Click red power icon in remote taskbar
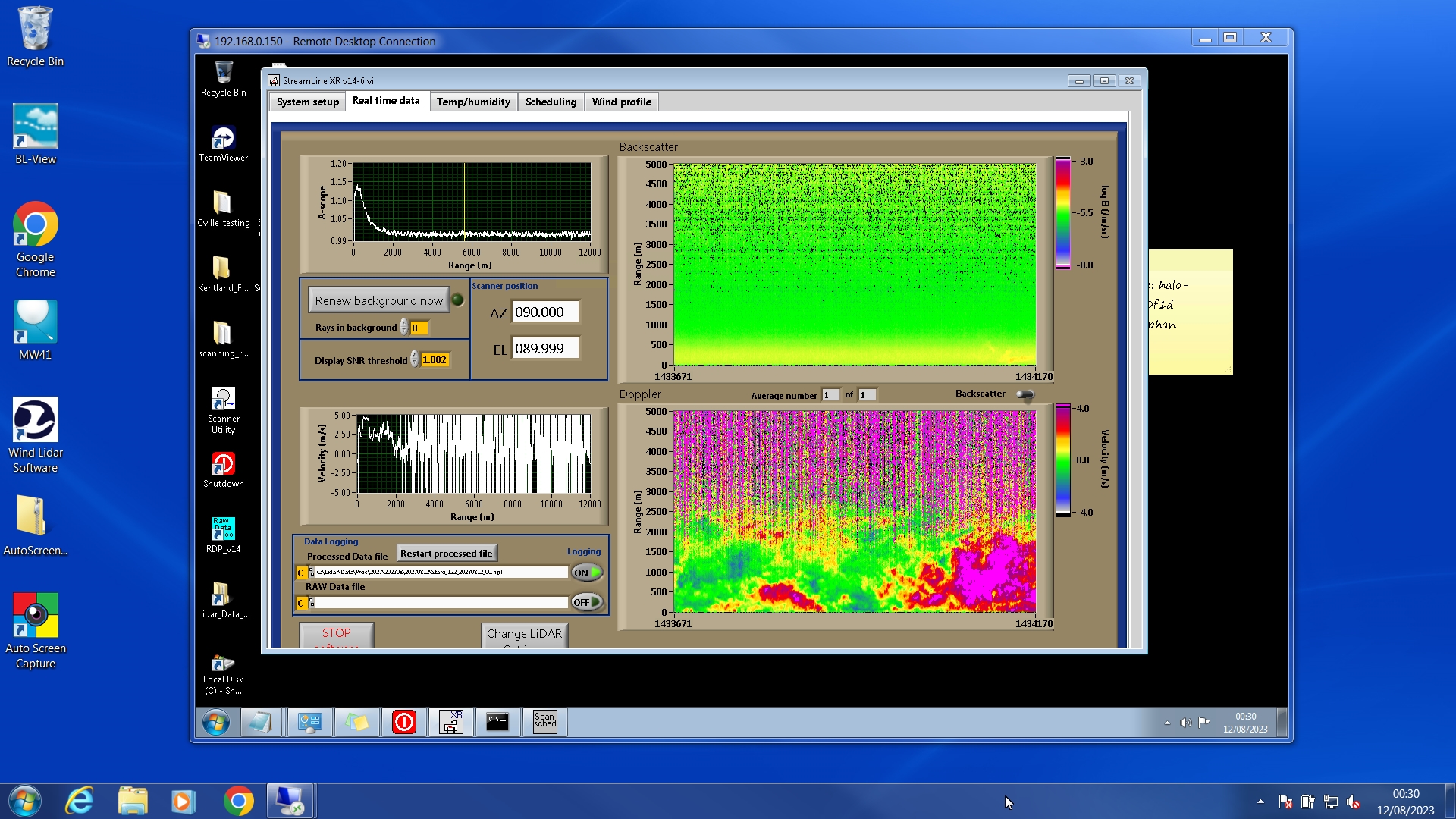 coord(404,722)
